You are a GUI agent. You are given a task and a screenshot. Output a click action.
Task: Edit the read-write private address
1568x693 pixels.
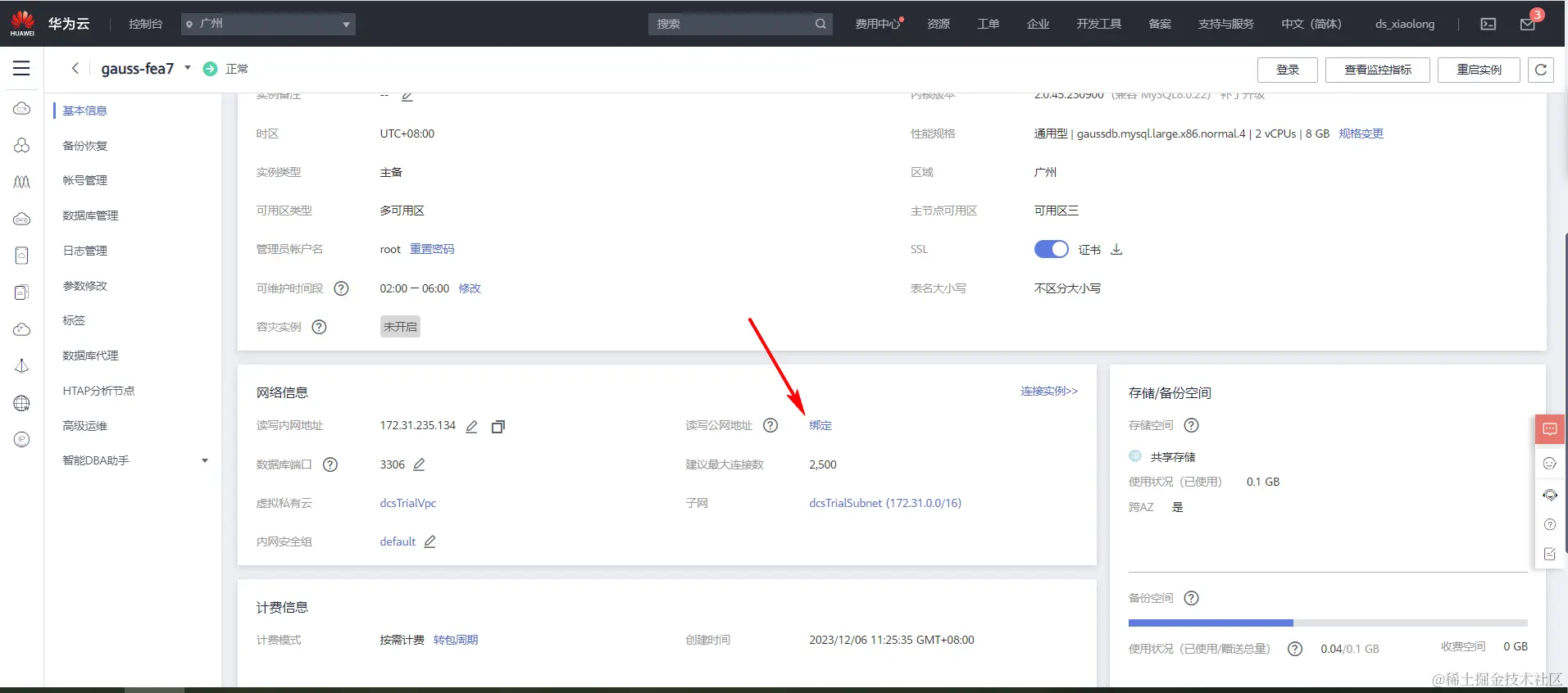click(471, 426)
